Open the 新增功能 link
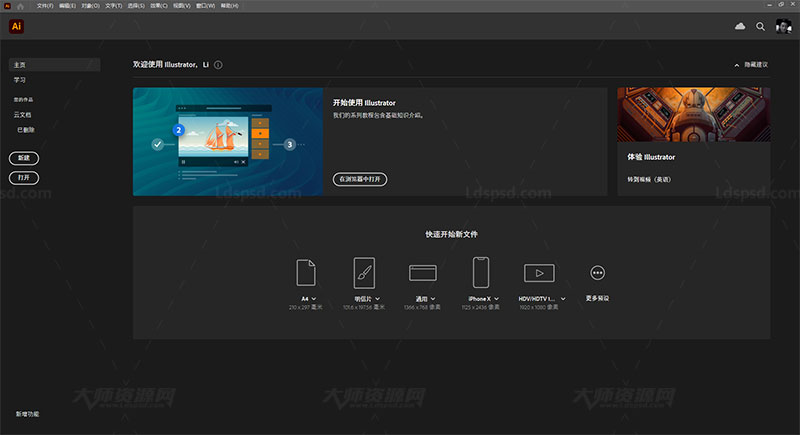 [28, 414]
